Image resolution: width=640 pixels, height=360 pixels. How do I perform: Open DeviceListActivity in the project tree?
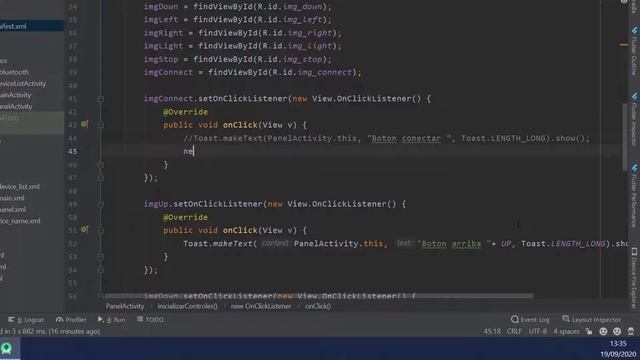(x=23, y=83)
